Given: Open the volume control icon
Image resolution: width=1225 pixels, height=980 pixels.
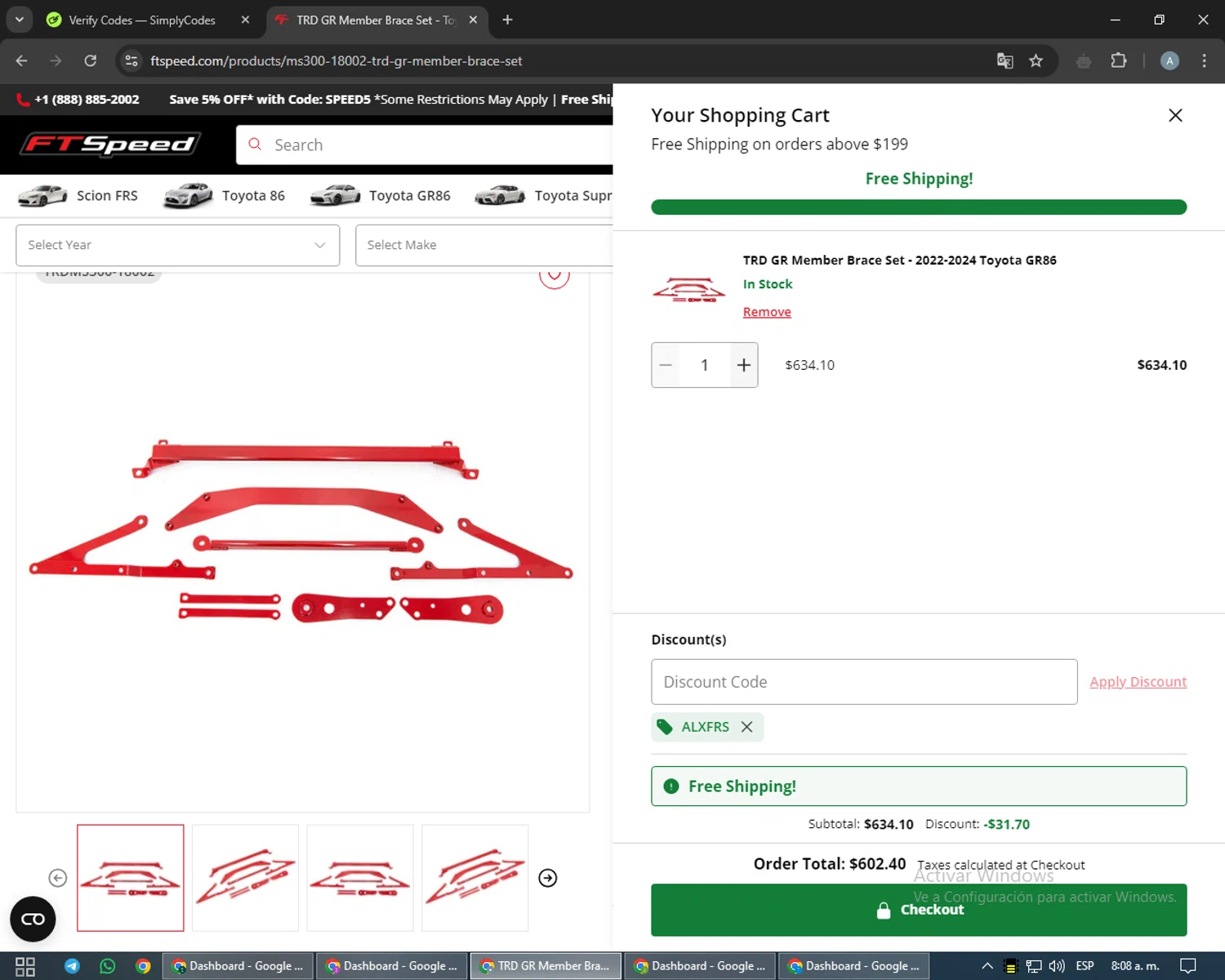Looking at the screenshot, I should tap(1057, 966).
